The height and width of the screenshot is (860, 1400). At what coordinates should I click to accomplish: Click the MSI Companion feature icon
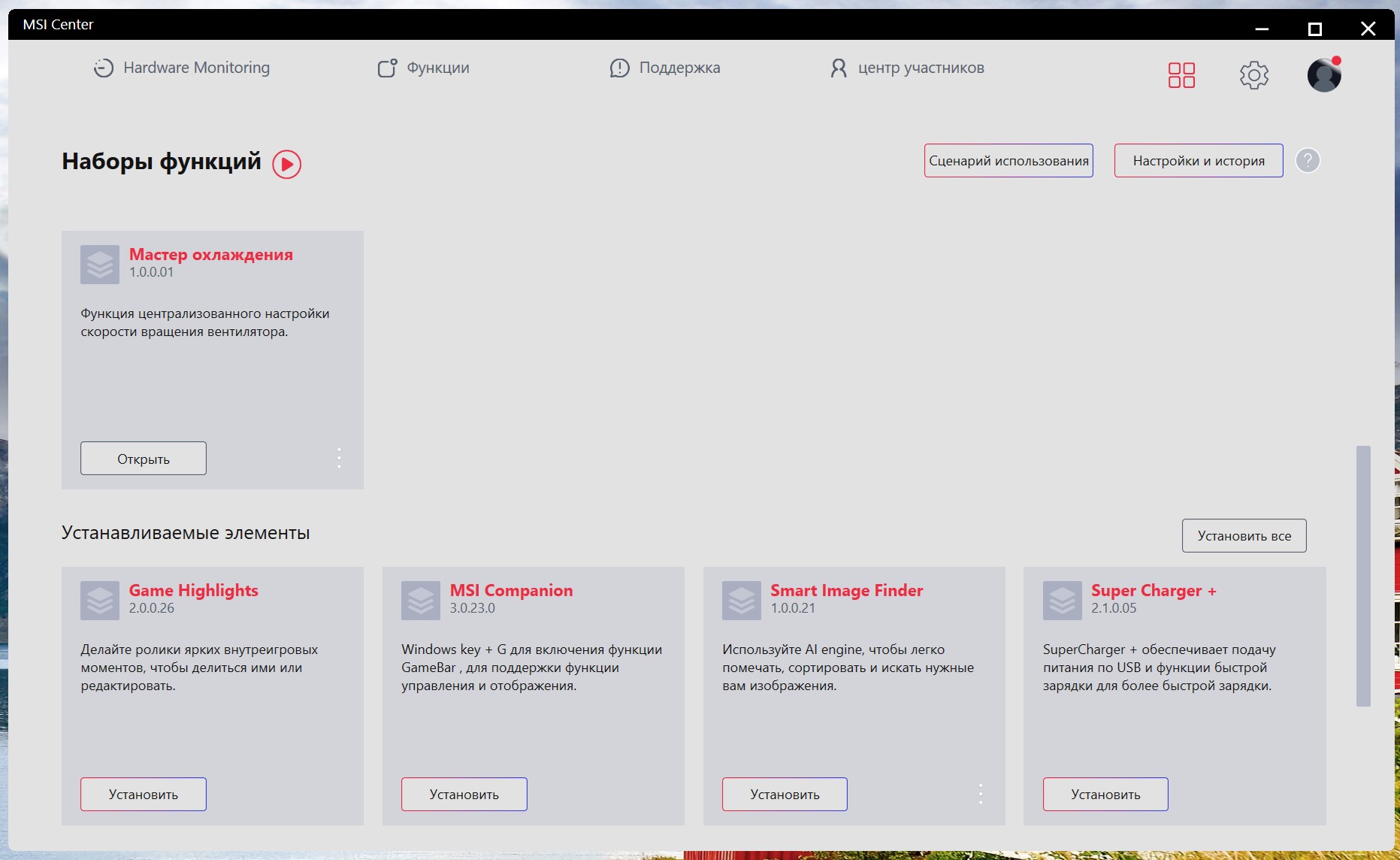[421, 601]
